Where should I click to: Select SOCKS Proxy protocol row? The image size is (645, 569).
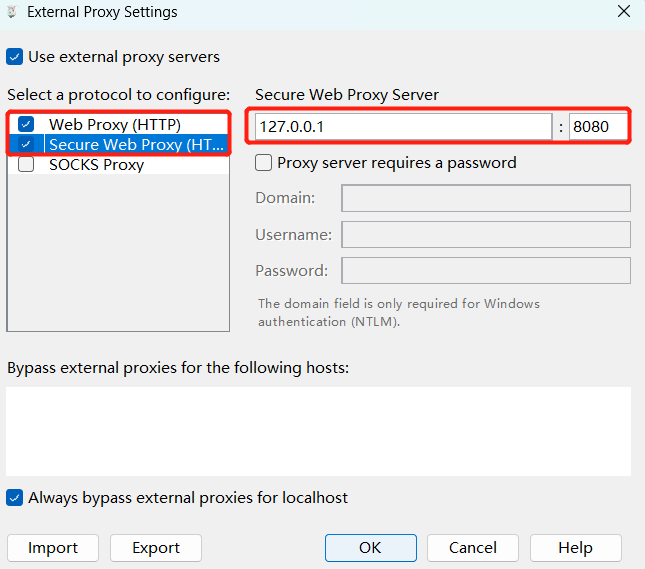pyautogui.click(x=118, y=165)
